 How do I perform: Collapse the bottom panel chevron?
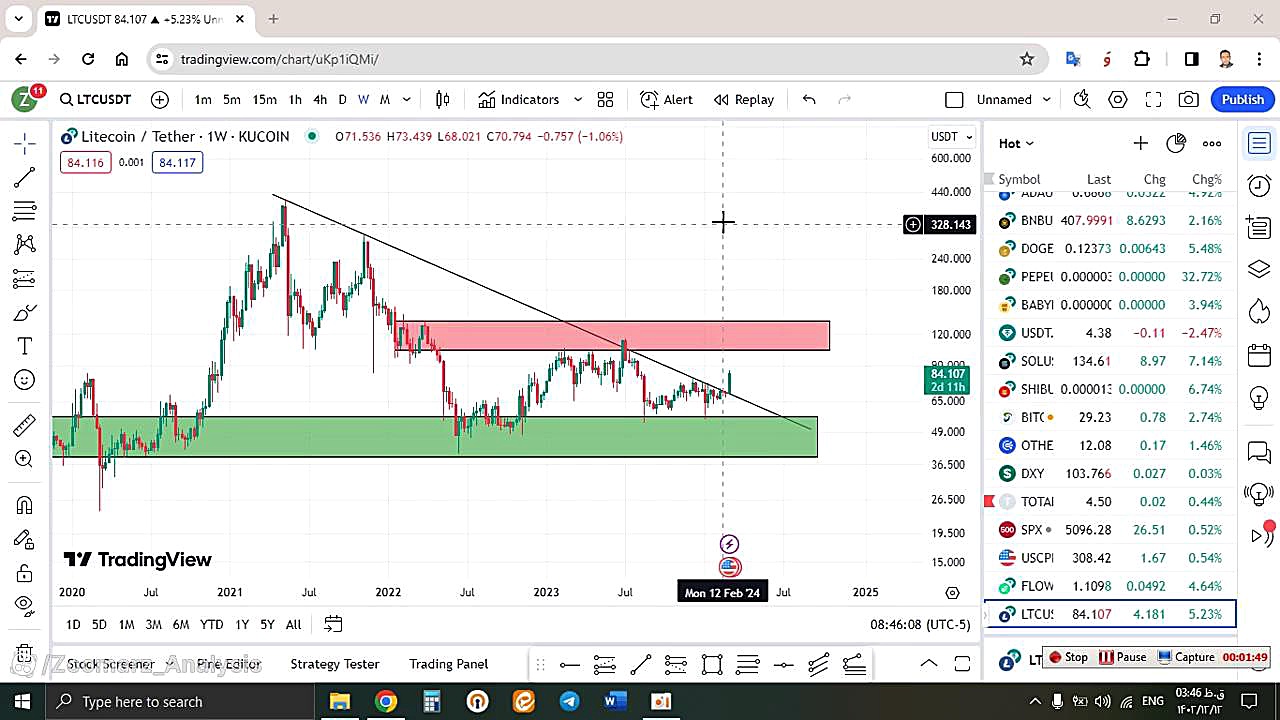click(x=928, y=664)
